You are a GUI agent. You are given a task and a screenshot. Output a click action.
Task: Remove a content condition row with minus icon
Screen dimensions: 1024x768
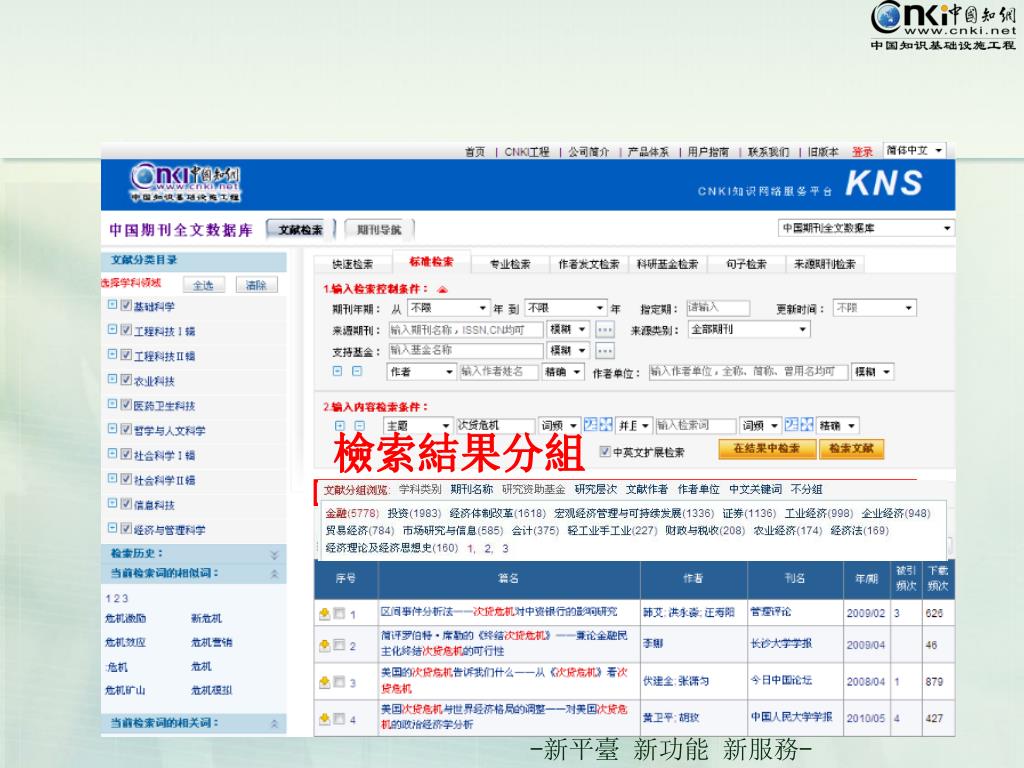(359, 426)
